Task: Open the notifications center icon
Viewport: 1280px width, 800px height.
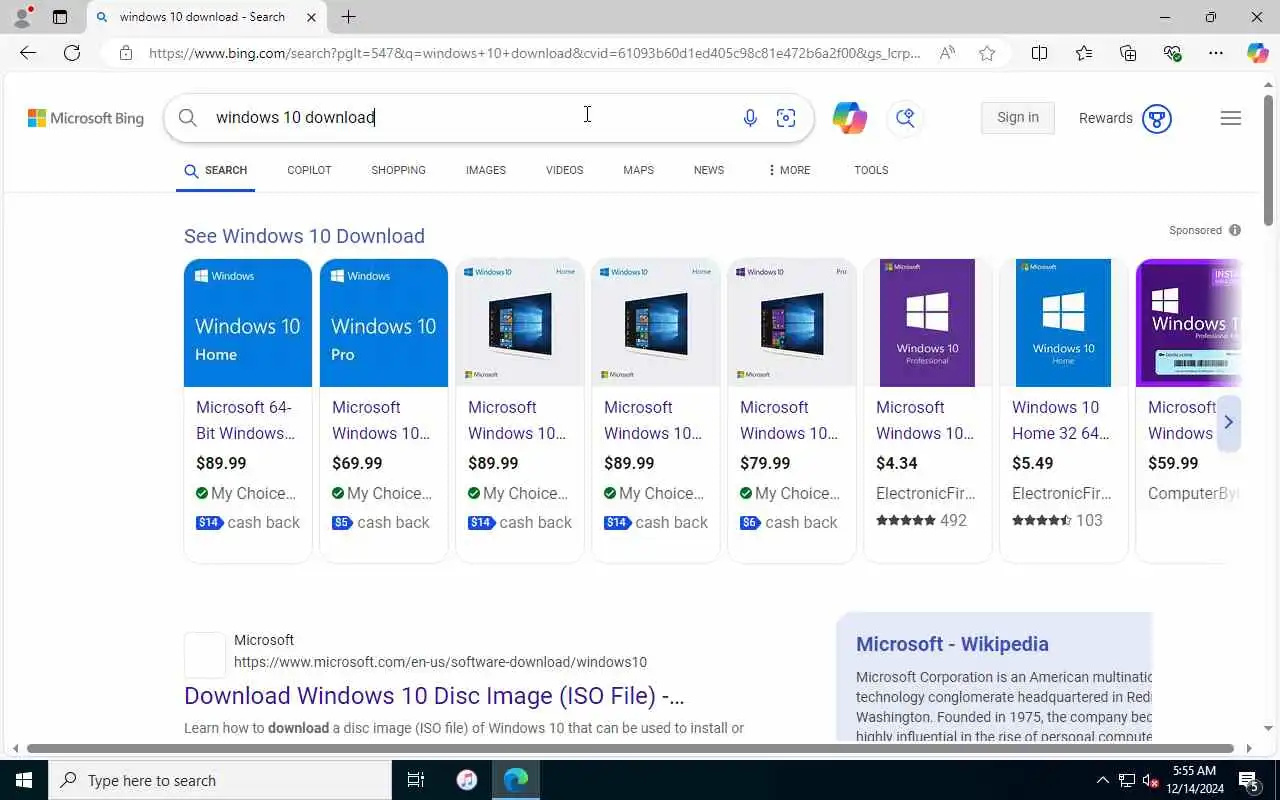Action: [1248, 780]
